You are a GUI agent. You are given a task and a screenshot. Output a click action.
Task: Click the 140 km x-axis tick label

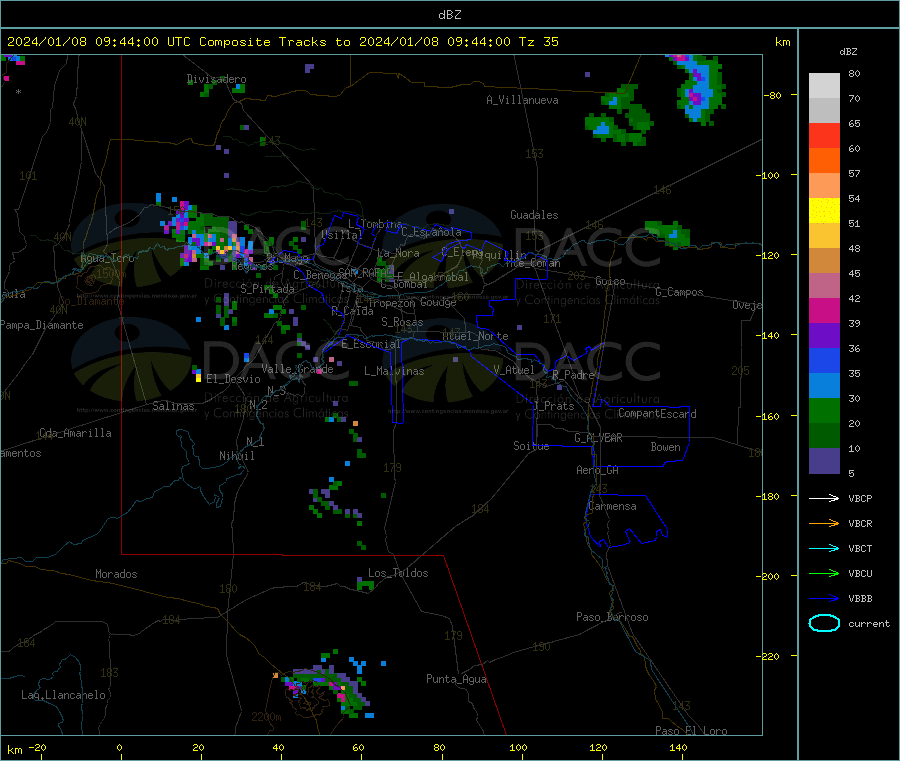pyautogui.click(x=678, y=747)
